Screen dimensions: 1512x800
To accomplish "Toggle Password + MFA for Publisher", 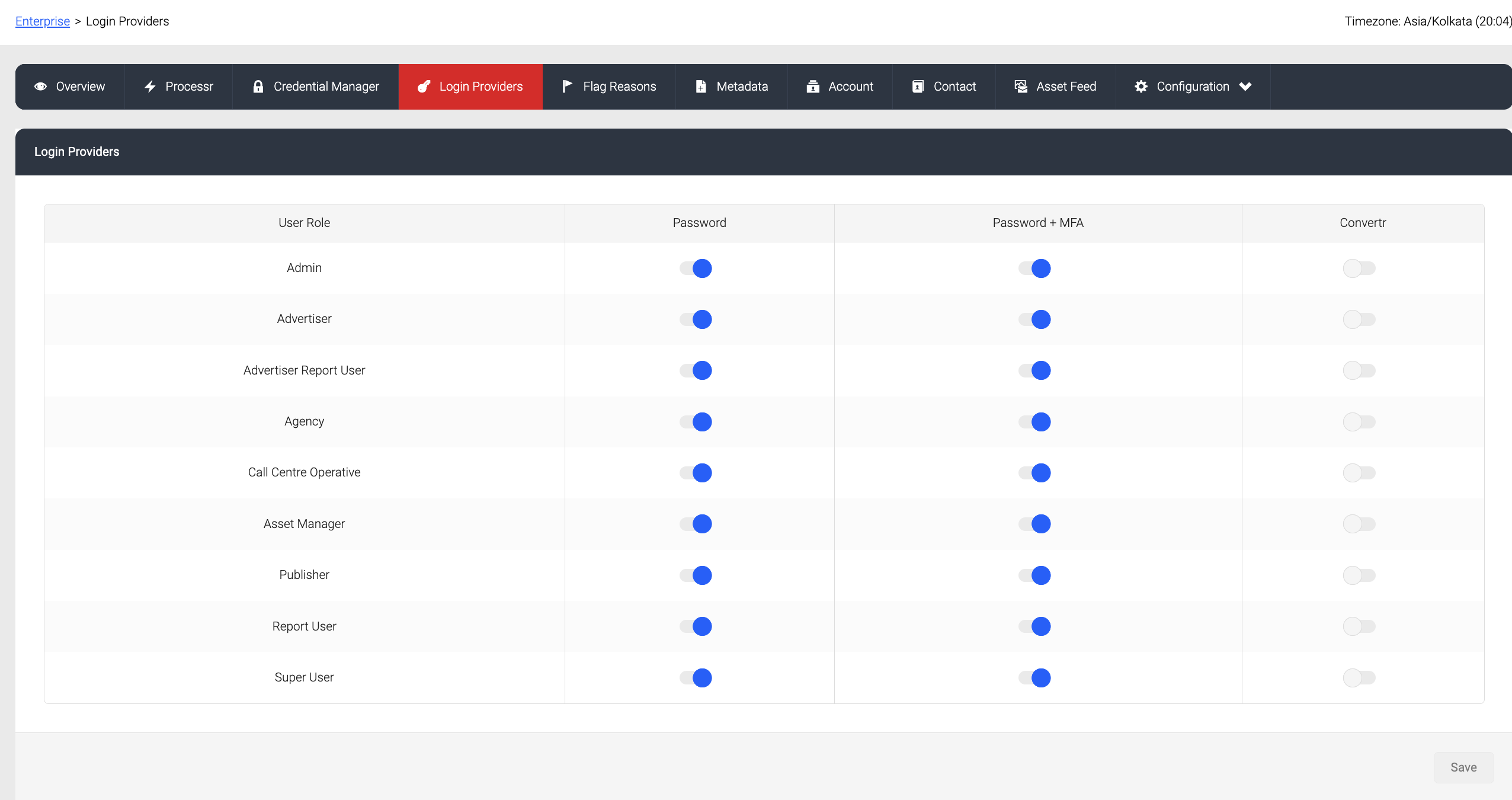I will pos(1034,575).
